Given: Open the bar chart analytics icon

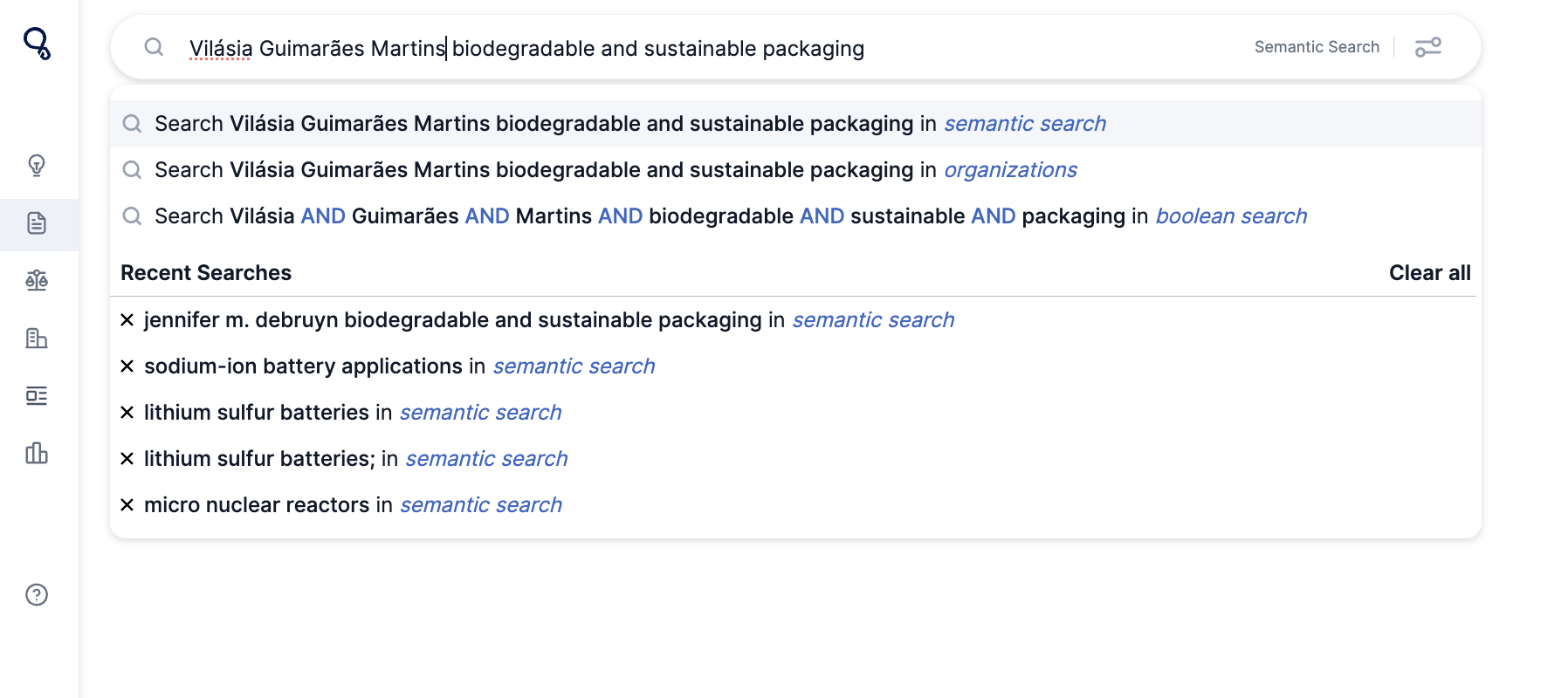Looking at the screenshot, I should [x=37, y=453].
